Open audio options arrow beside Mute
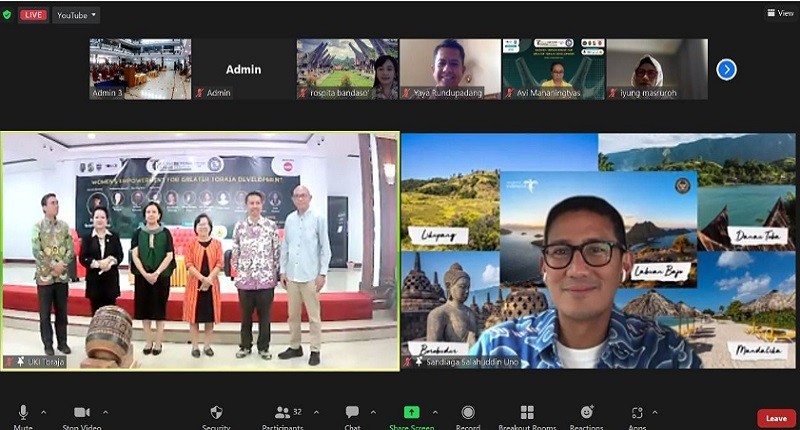 [43, 412]
